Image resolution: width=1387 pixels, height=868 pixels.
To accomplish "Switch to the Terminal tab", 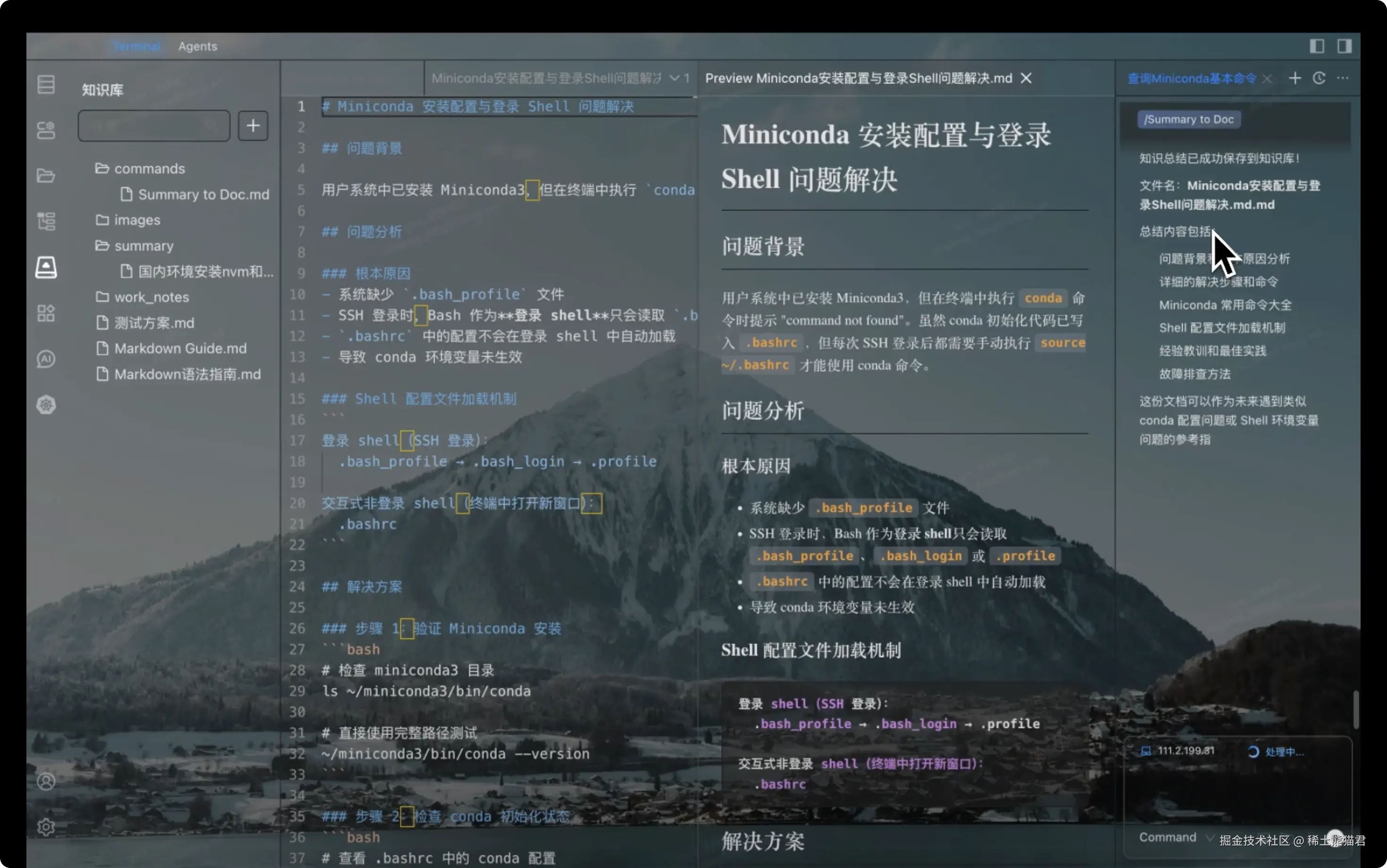I will 136,47.
